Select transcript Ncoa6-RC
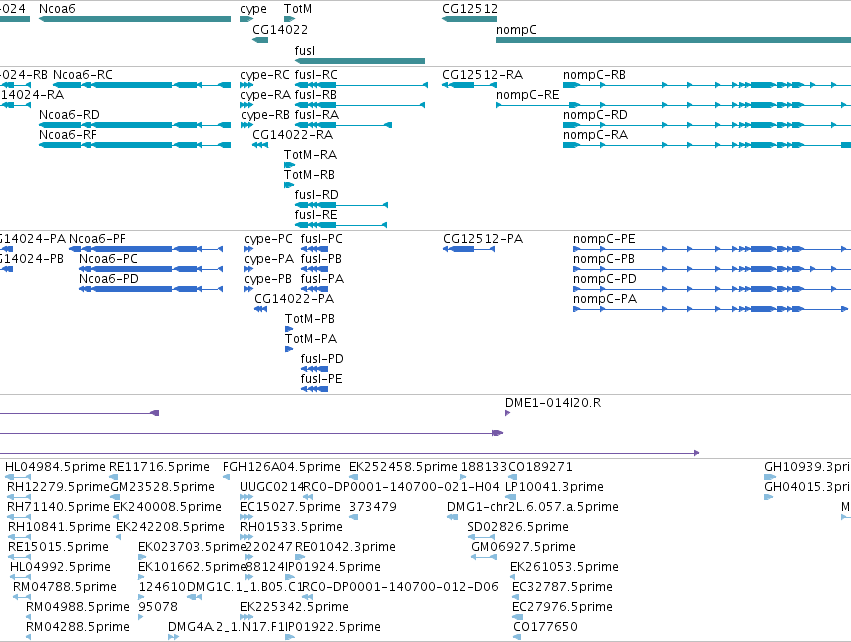The width and height of the screenshot is (851, 642). [82, 74]
